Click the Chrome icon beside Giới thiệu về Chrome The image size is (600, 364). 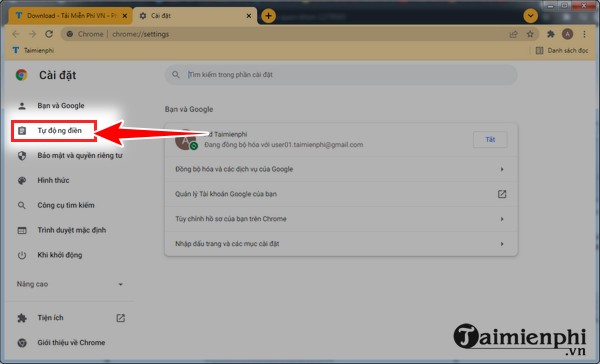(22, 343)
